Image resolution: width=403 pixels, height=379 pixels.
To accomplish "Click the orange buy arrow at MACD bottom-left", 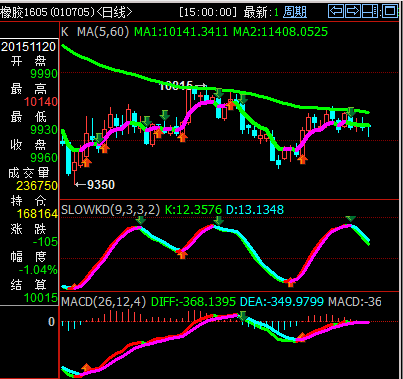I will pos(86,368).
